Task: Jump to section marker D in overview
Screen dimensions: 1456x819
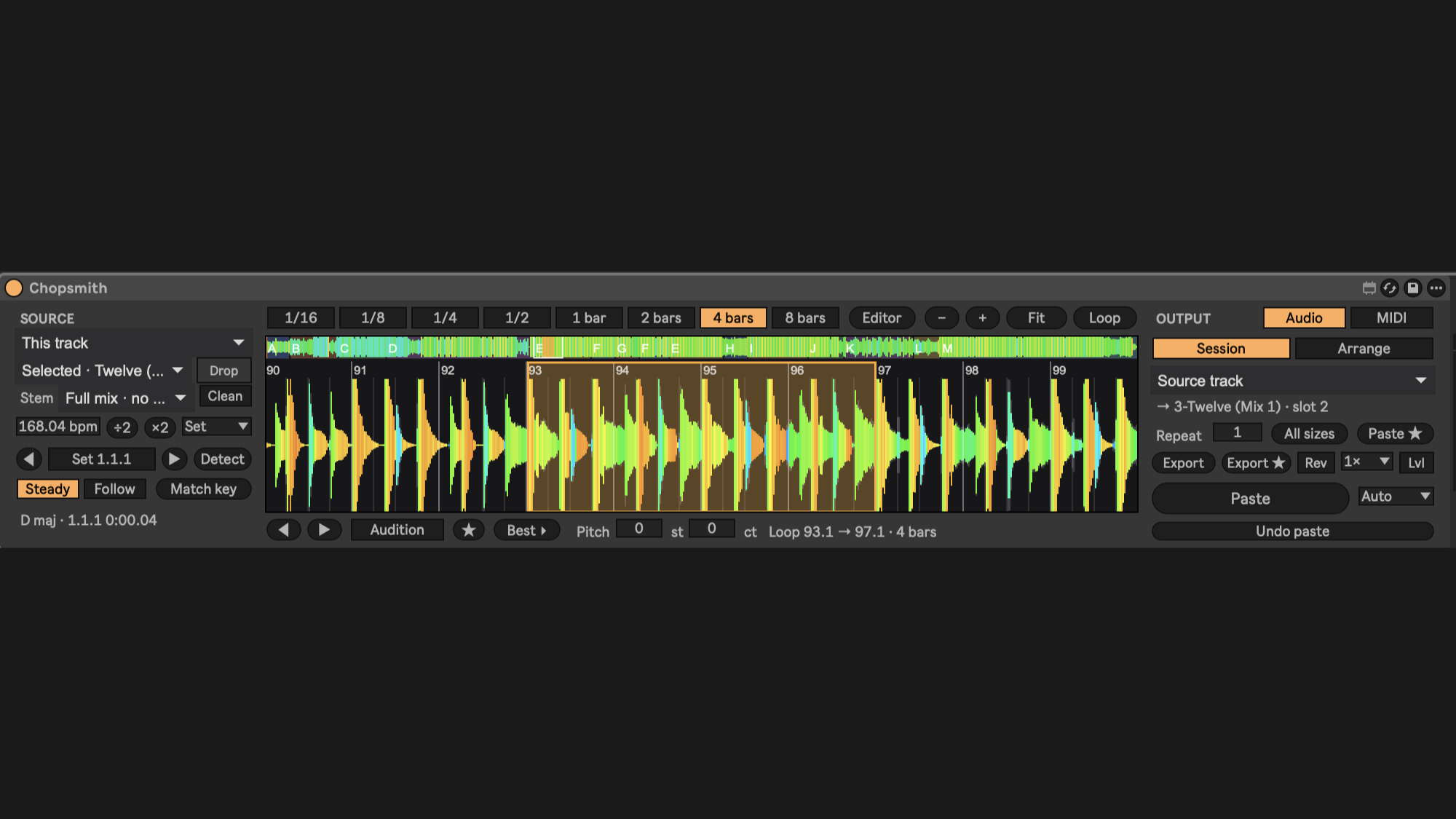Action: click(x=392, y=348)
